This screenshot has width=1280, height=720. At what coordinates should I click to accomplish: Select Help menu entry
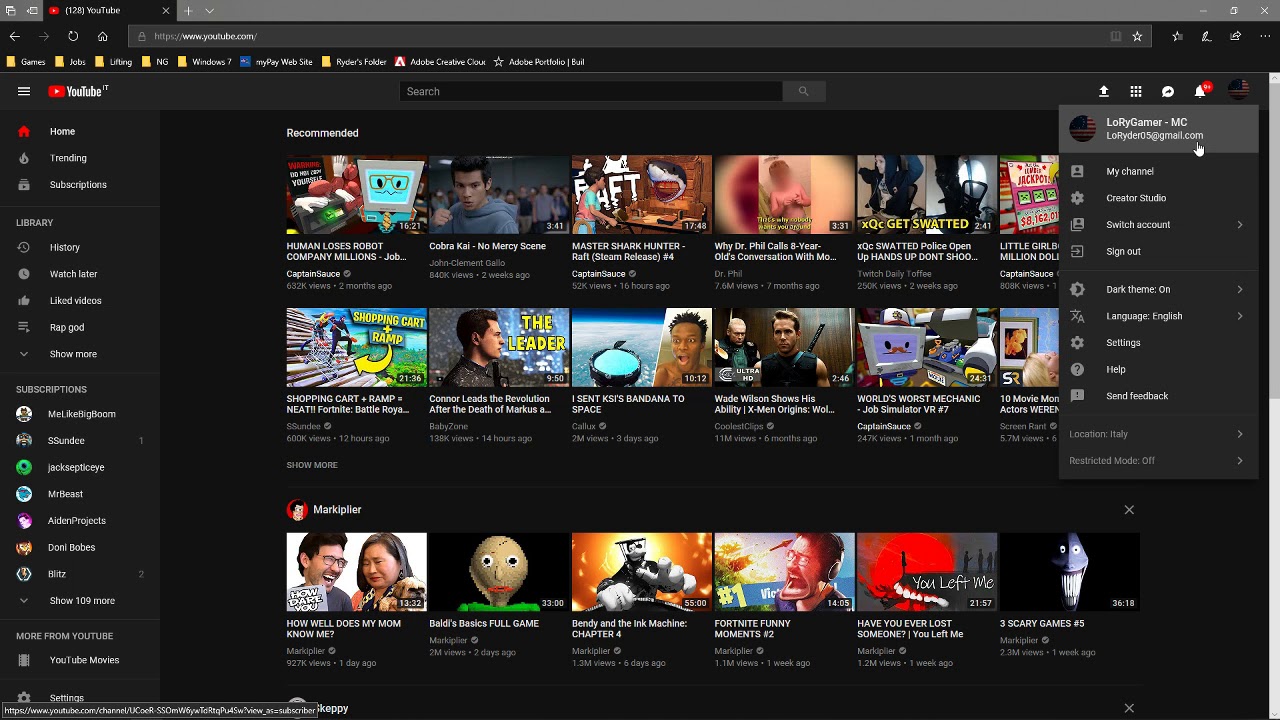tap(1158, 369)
